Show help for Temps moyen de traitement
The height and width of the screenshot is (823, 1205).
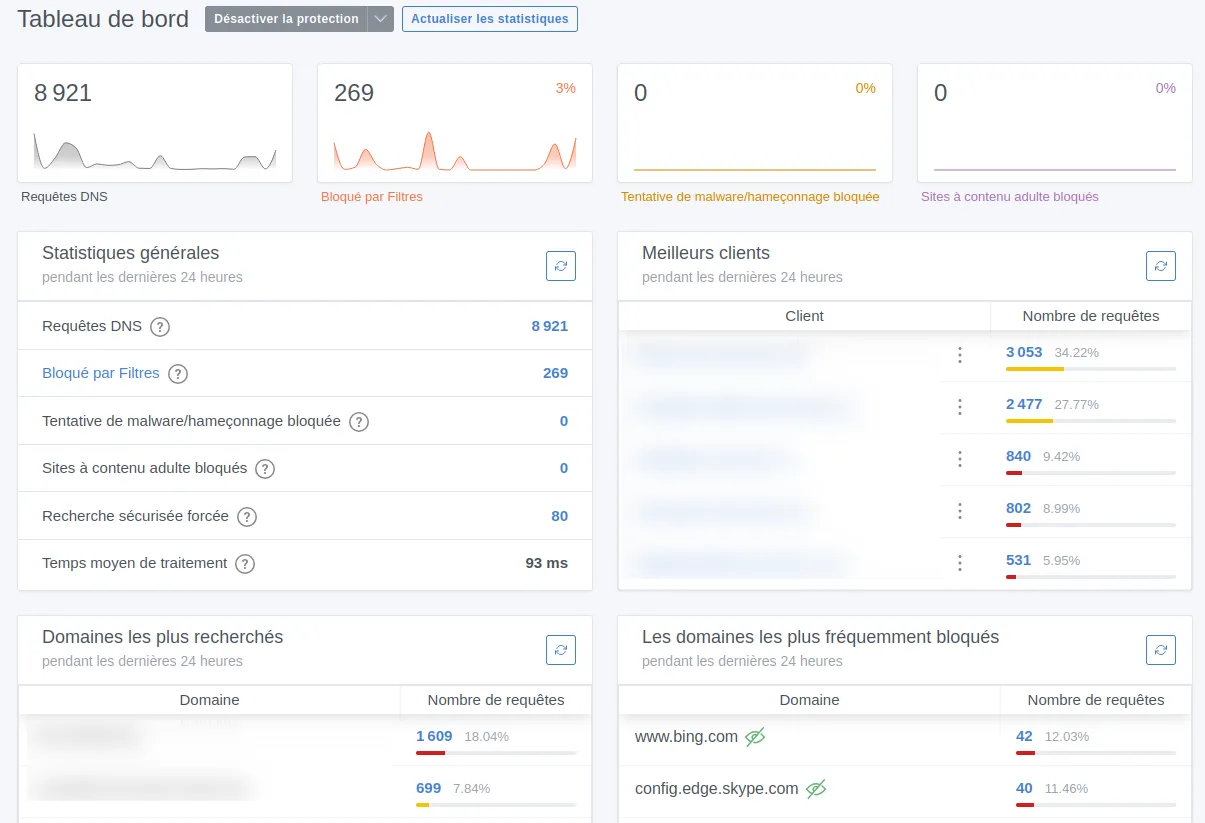point(245,564)
